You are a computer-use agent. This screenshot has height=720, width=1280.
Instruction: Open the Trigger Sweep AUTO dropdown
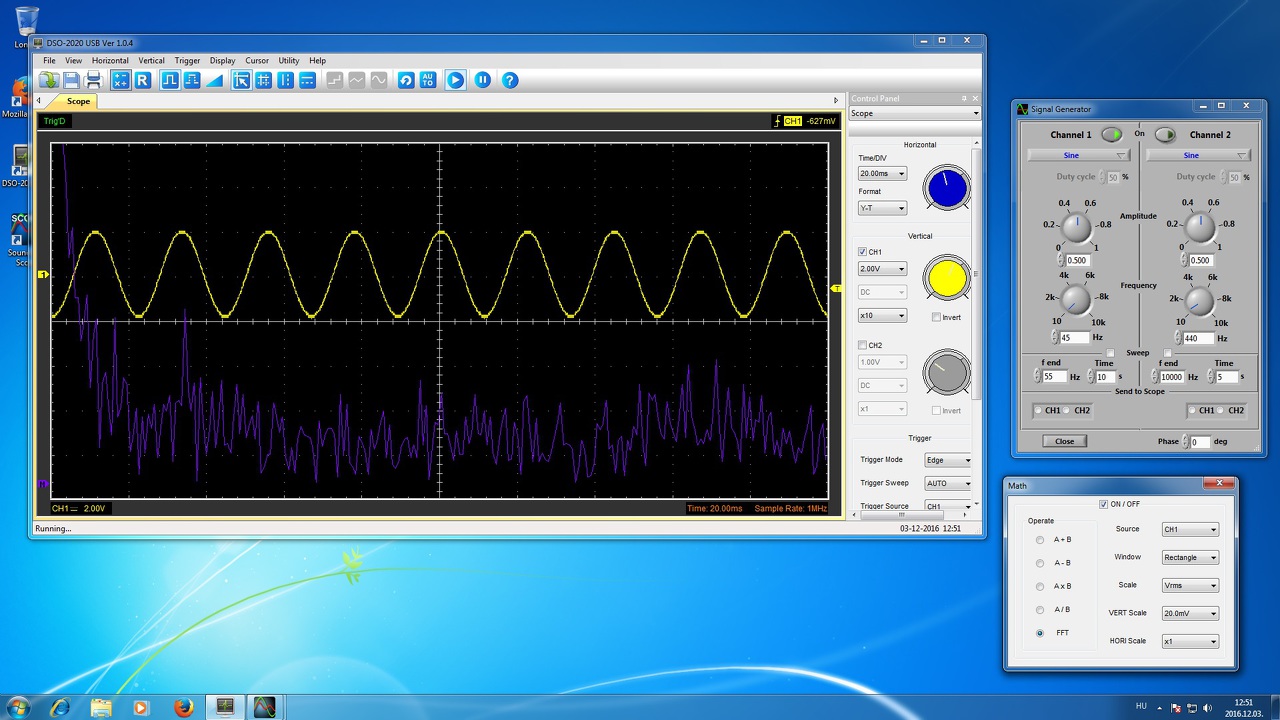pyautogui.click(x=948, y=483)
